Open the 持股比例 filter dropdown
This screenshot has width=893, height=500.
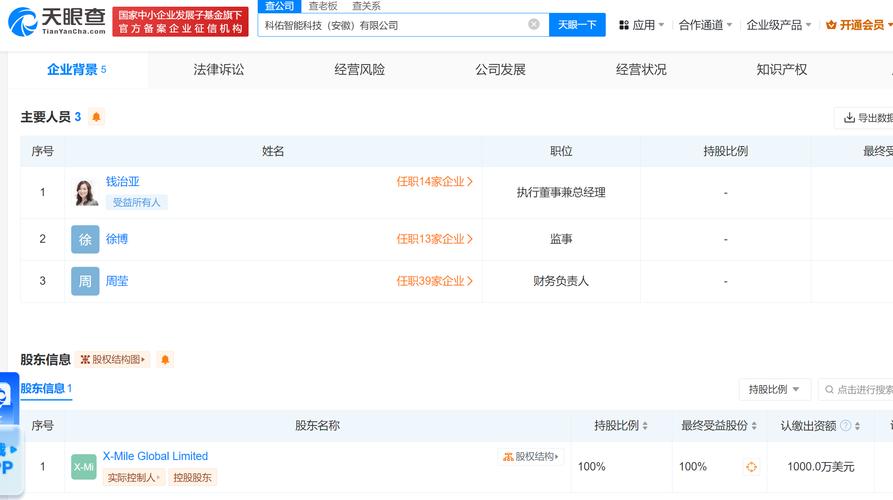(x=773, y=390)
